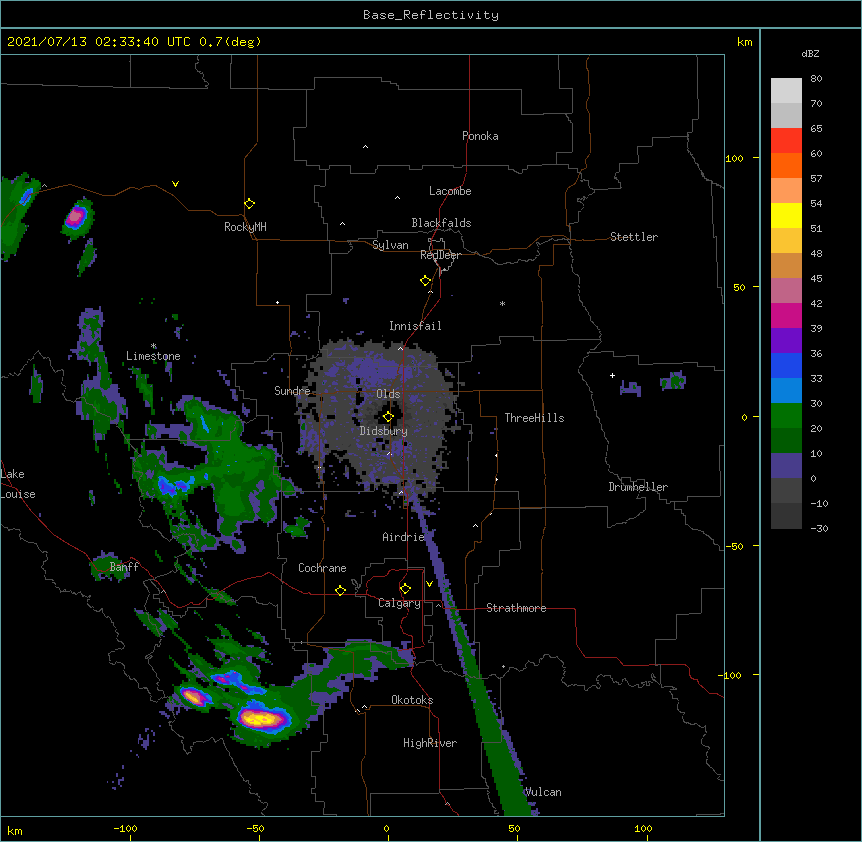The width and height of the screenshot is (862, 842).
Task: Click the HighRiver city label
Action: [x=430, y=743]
